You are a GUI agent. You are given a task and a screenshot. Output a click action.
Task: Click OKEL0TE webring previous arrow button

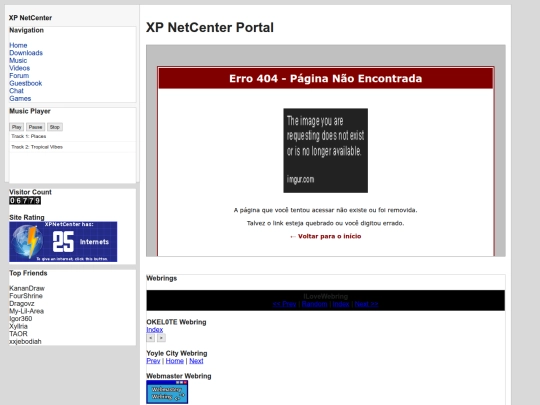[150, 338]
